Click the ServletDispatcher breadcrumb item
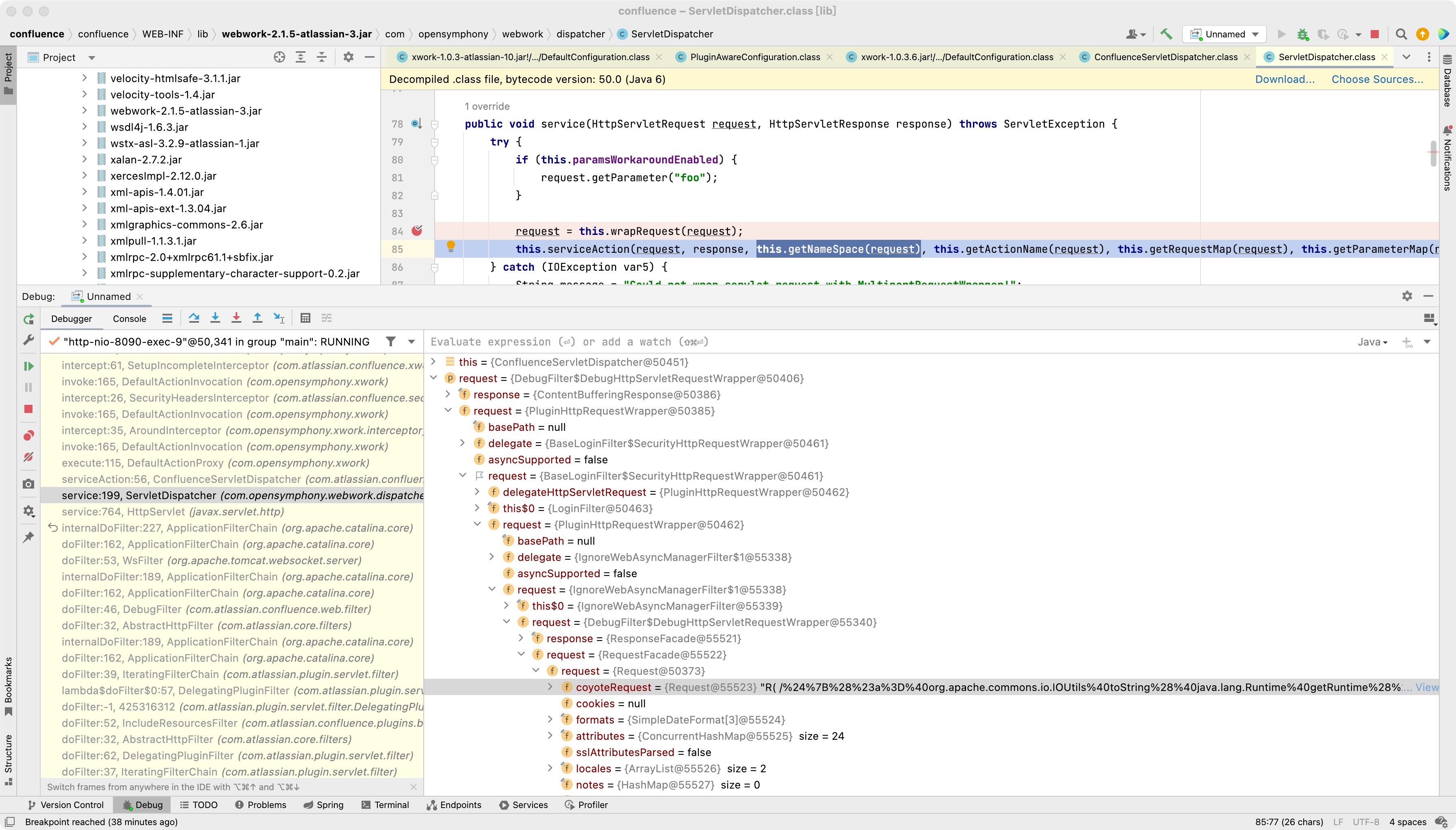The image size is (1456, 830). 665,34
